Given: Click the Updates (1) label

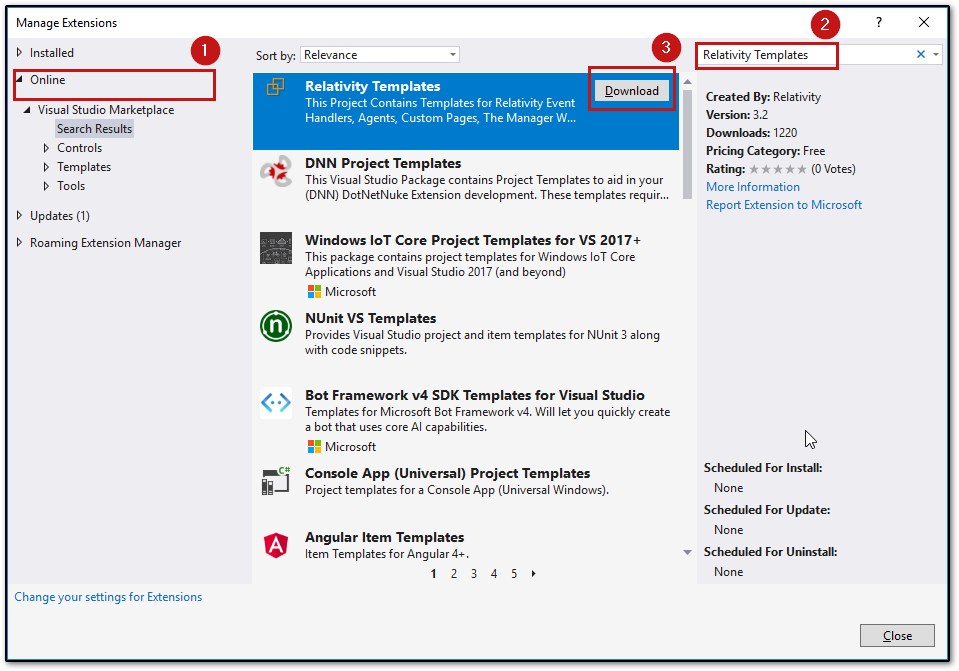Looking at the screenshot, I should 60,216.
